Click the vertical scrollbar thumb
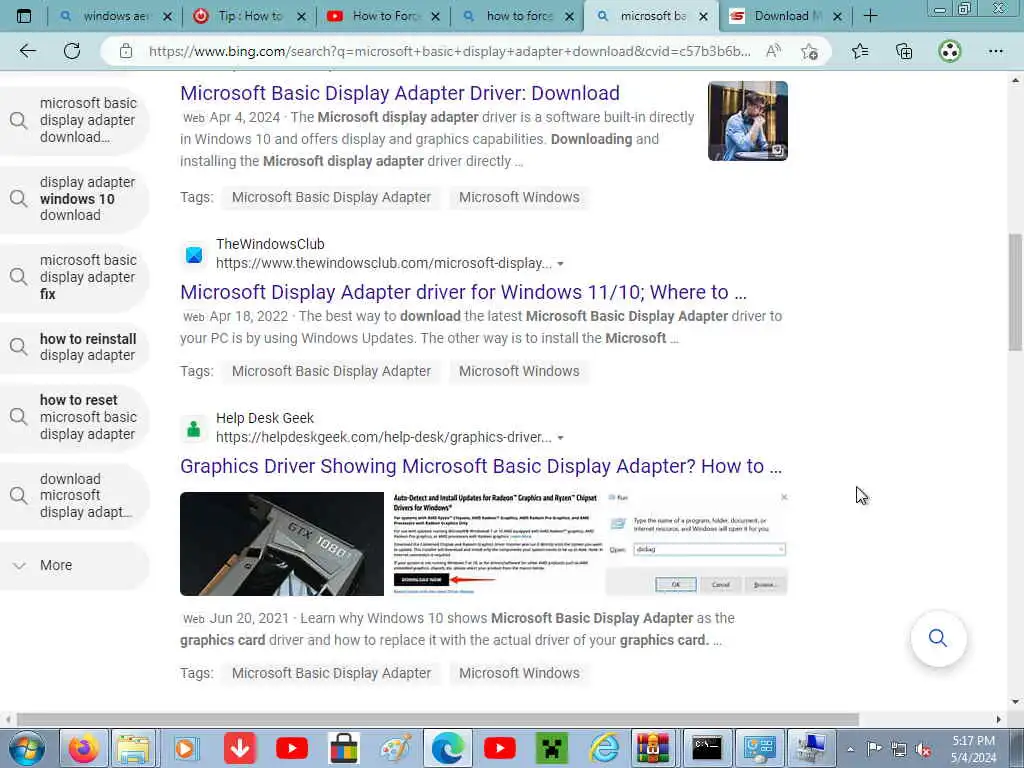 click(1015, 293)
